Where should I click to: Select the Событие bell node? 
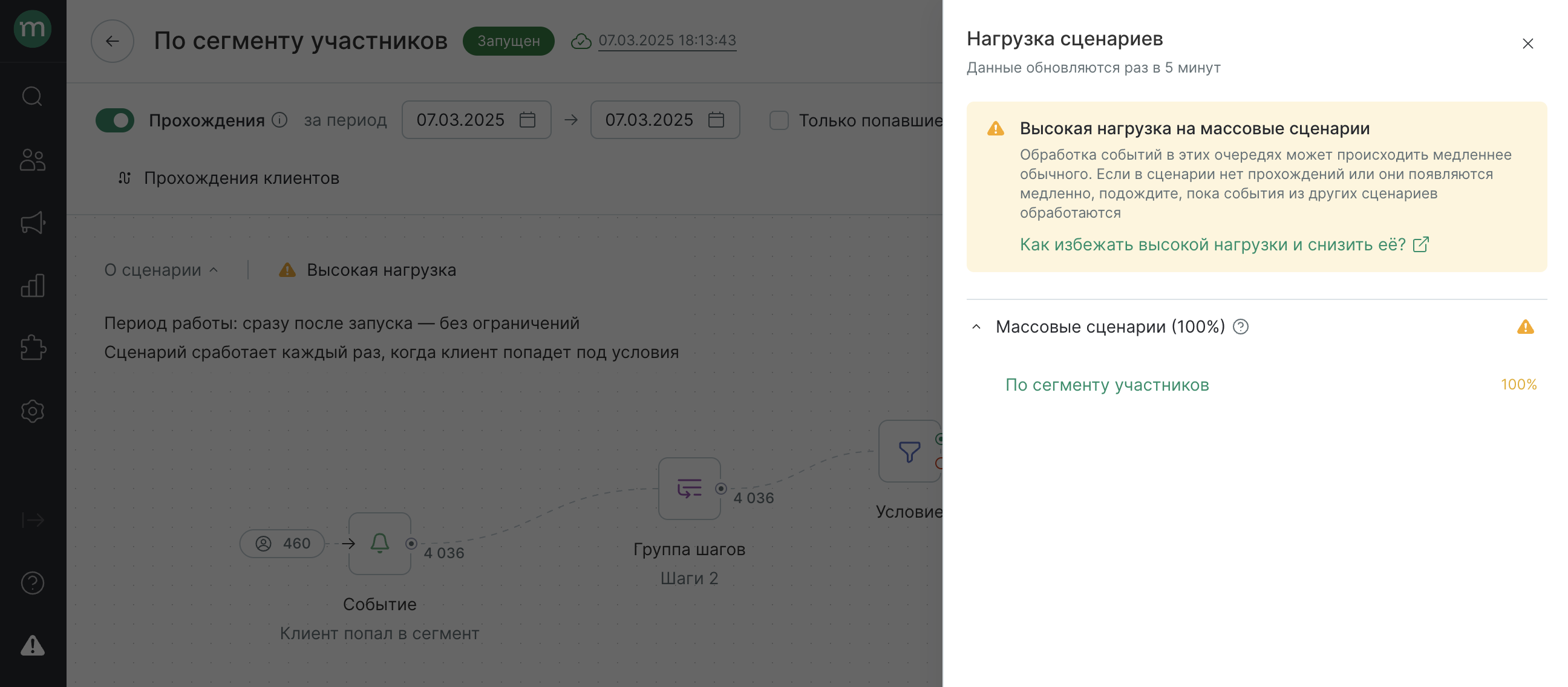click(380, 544)
